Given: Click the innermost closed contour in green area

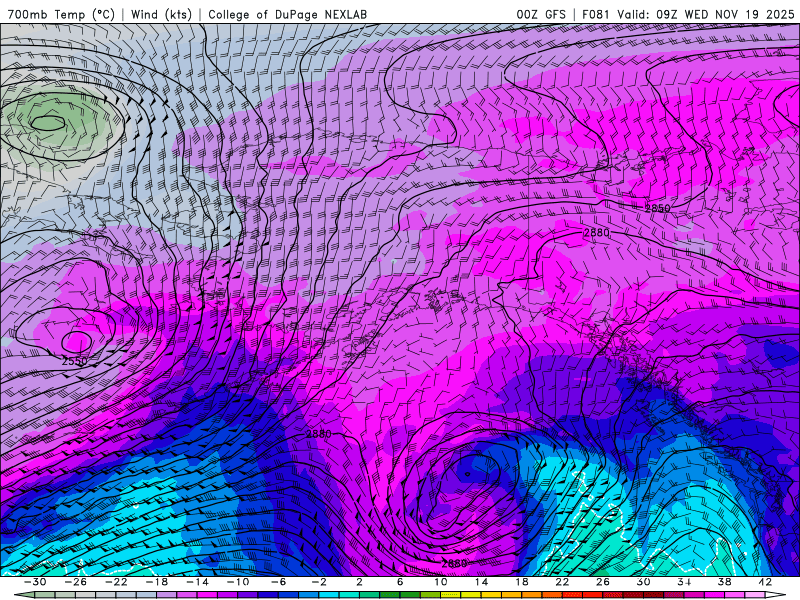Looking at the screenshot, I should pyautogui.click(x=47, y=123).
